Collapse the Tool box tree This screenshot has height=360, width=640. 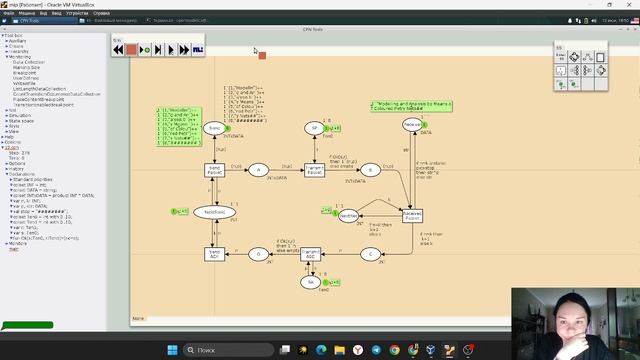2,36
